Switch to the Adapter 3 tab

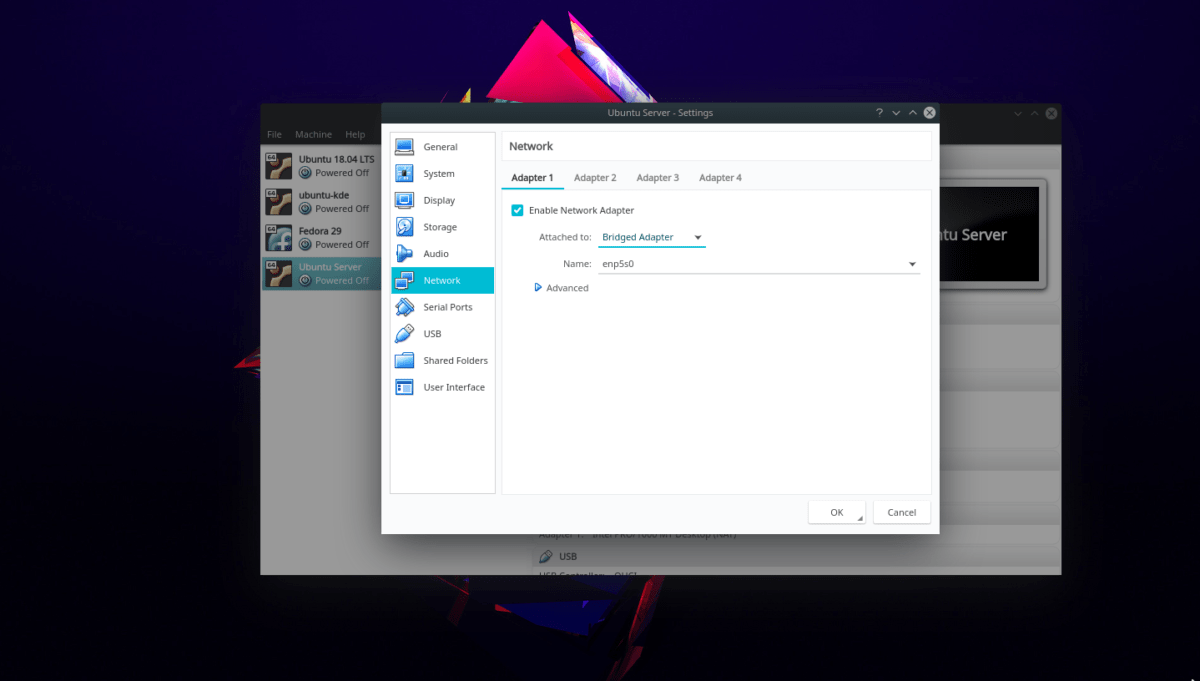pyautogui.click(x=658, y=178)
